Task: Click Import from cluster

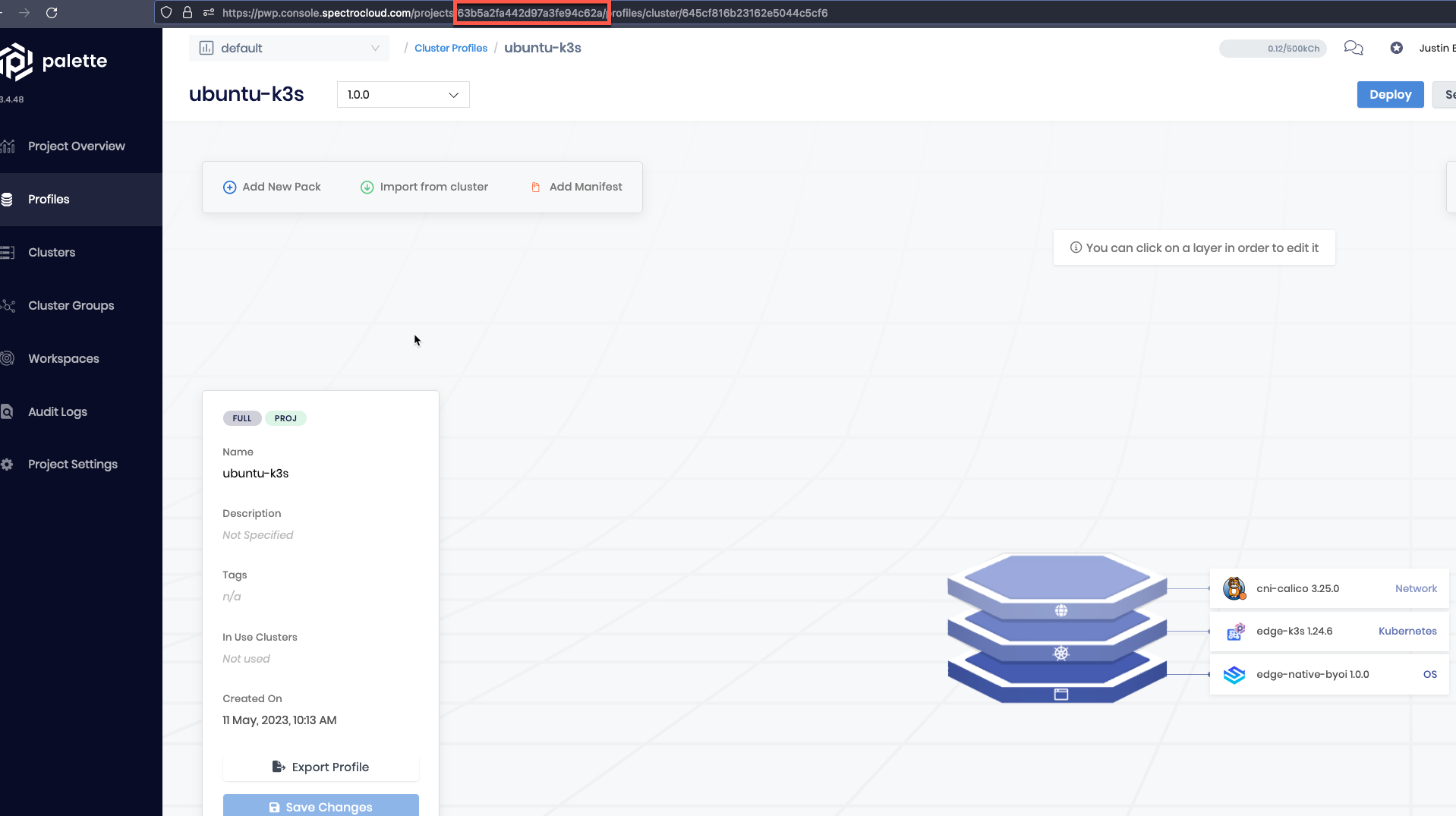Action: (424, 187)
